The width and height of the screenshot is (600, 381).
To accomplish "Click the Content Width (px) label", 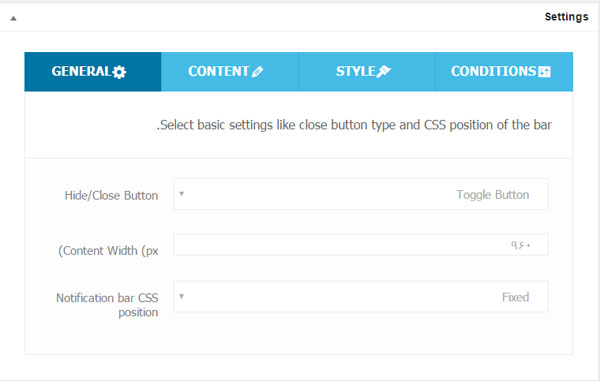I will click(108, 251).
